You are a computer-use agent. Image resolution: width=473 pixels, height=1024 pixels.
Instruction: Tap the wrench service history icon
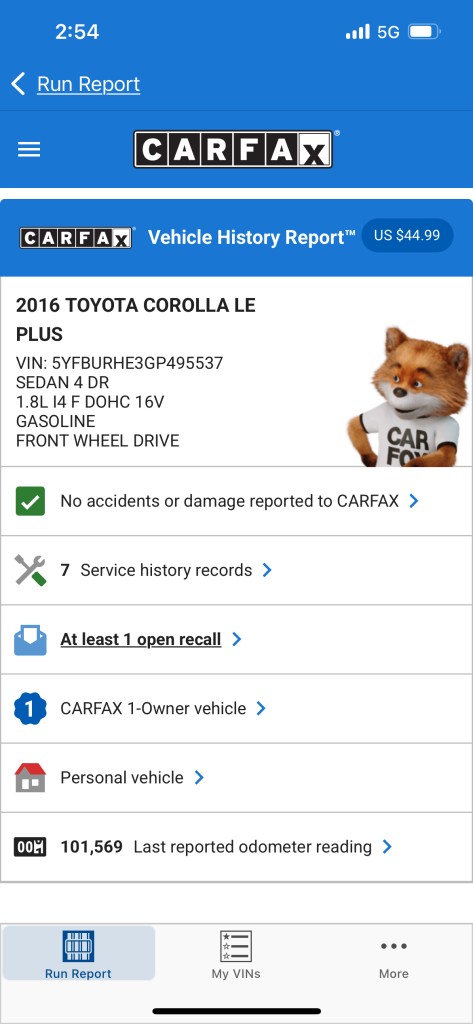(x=30, y=570)
